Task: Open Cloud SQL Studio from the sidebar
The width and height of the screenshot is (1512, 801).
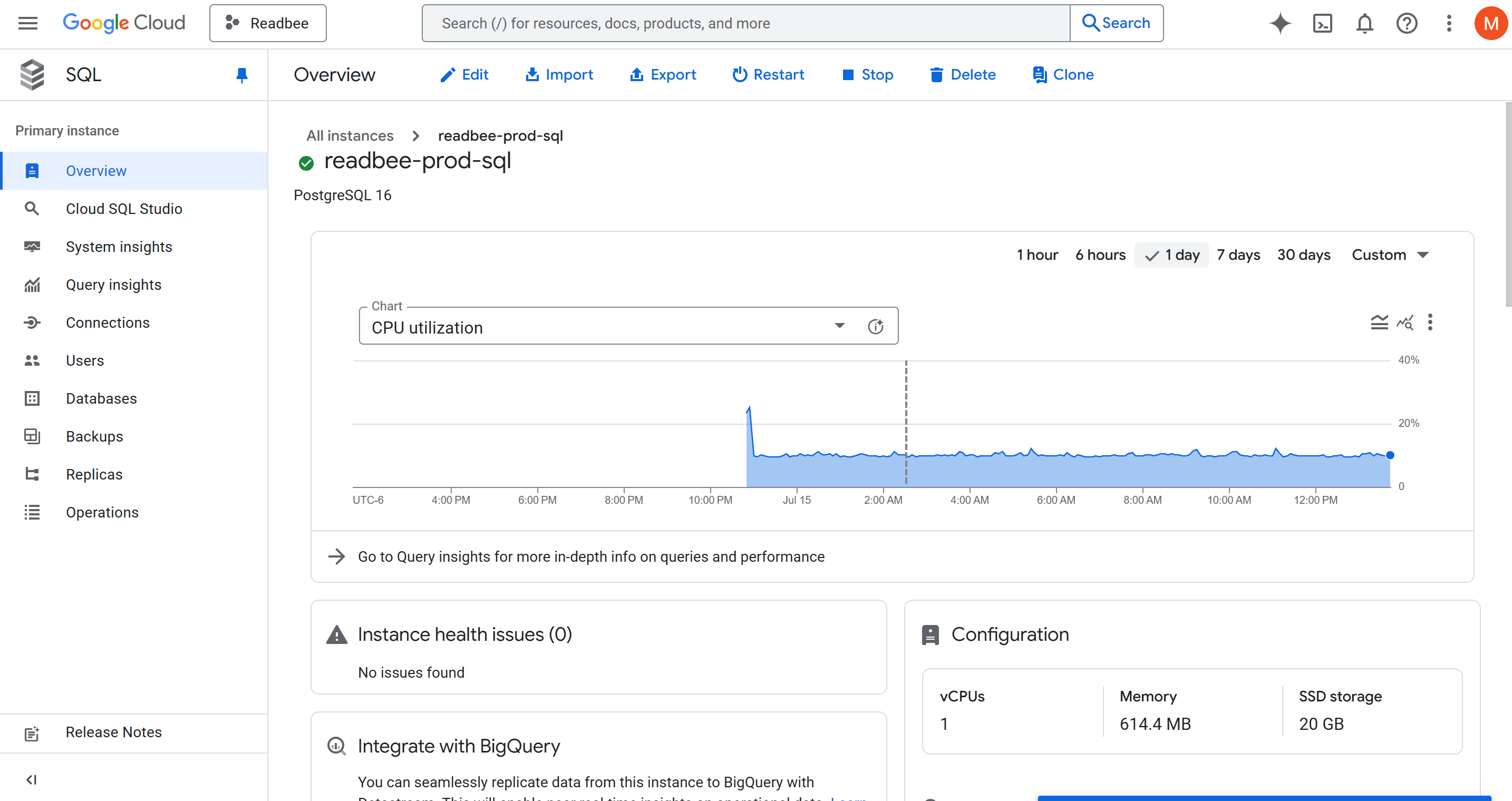Action: click(124, 208)
